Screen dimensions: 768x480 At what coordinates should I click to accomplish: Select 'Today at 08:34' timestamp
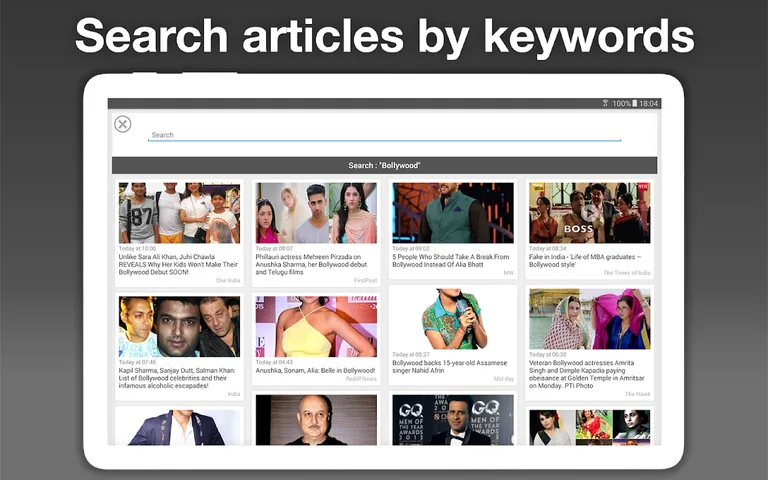(548, 249)
